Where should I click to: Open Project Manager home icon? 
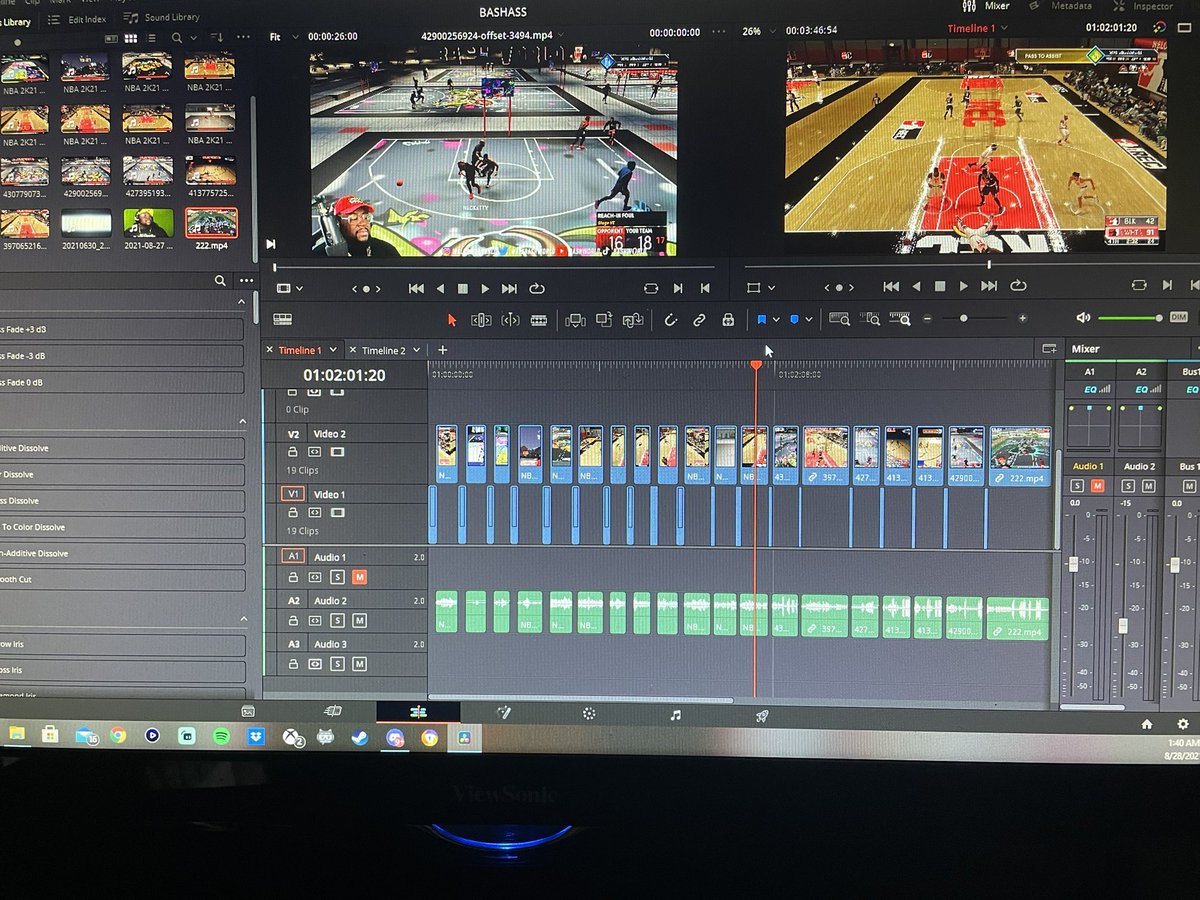point(1147,724)
